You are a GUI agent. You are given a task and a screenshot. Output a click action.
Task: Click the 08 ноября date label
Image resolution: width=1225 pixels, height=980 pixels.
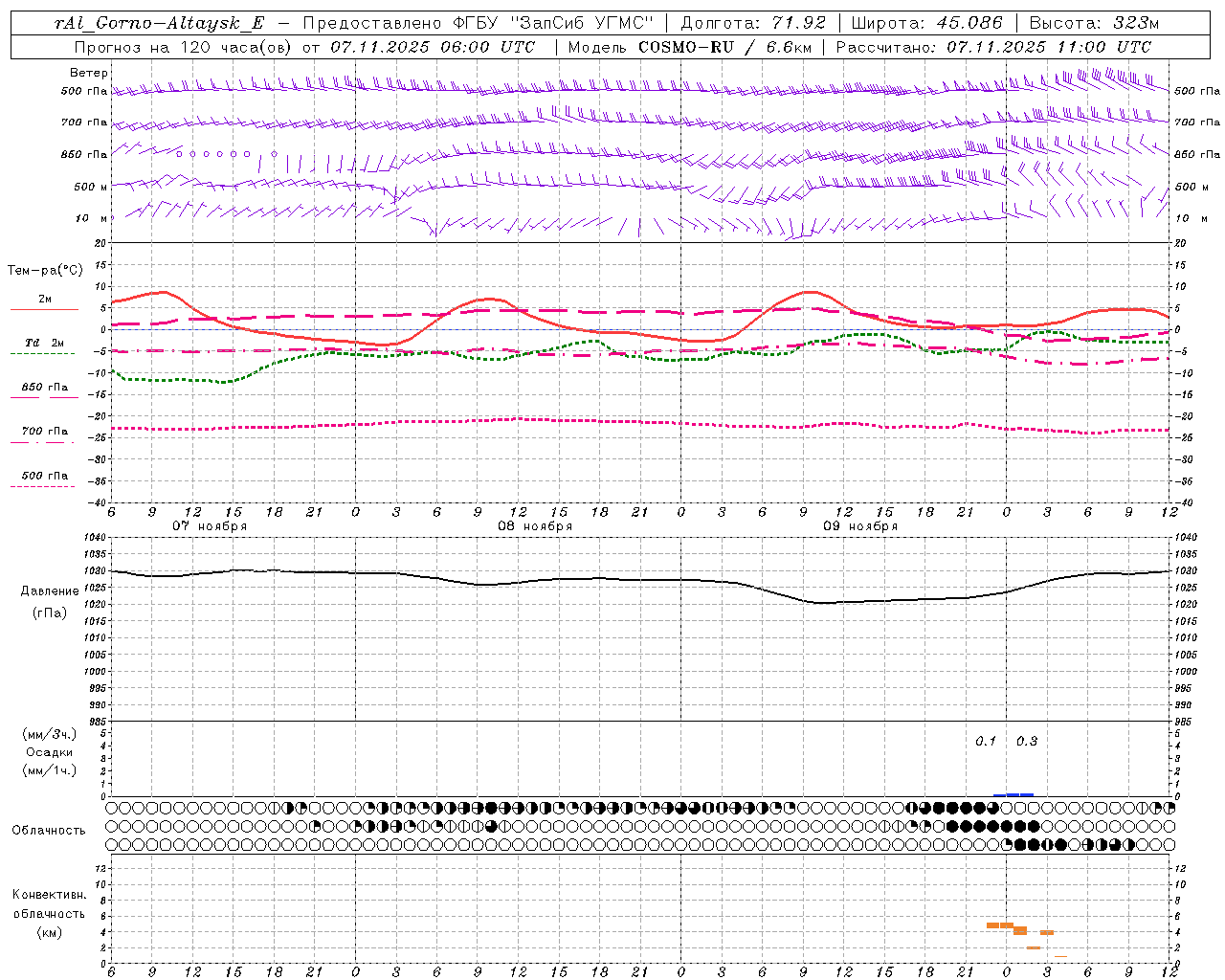pyautogui.click(x=535, y=526)
